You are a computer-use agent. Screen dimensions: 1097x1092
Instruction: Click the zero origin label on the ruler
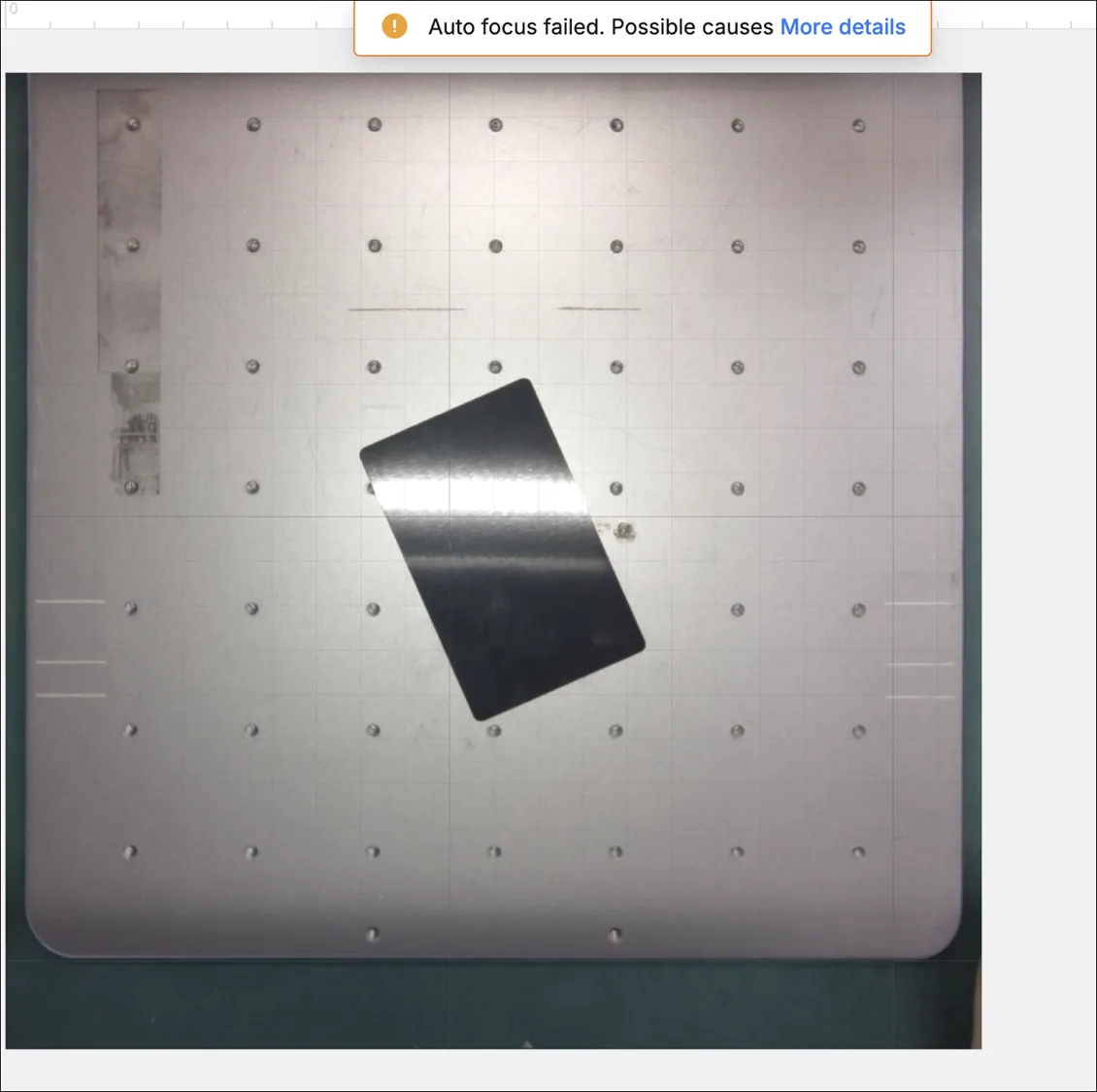(14, 9)
